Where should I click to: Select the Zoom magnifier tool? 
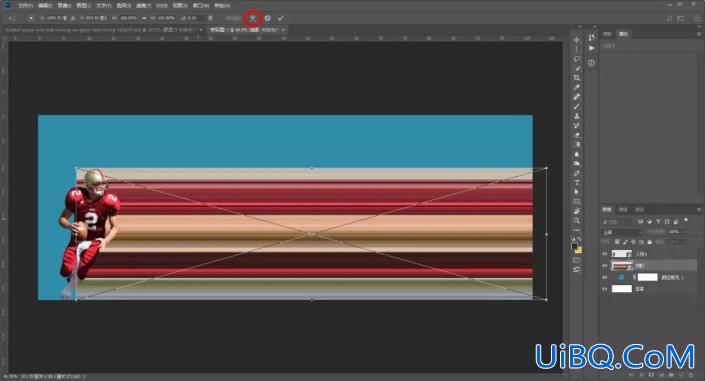click(x=576, y=220)
